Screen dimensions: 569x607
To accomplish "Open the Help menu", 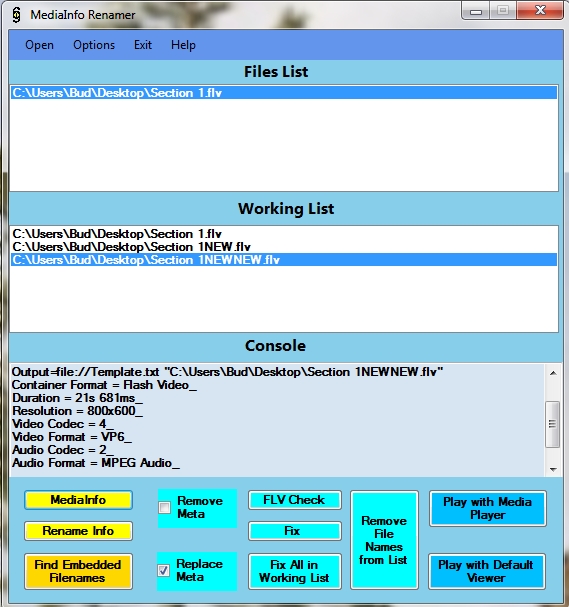I will (x=183, y=45).
